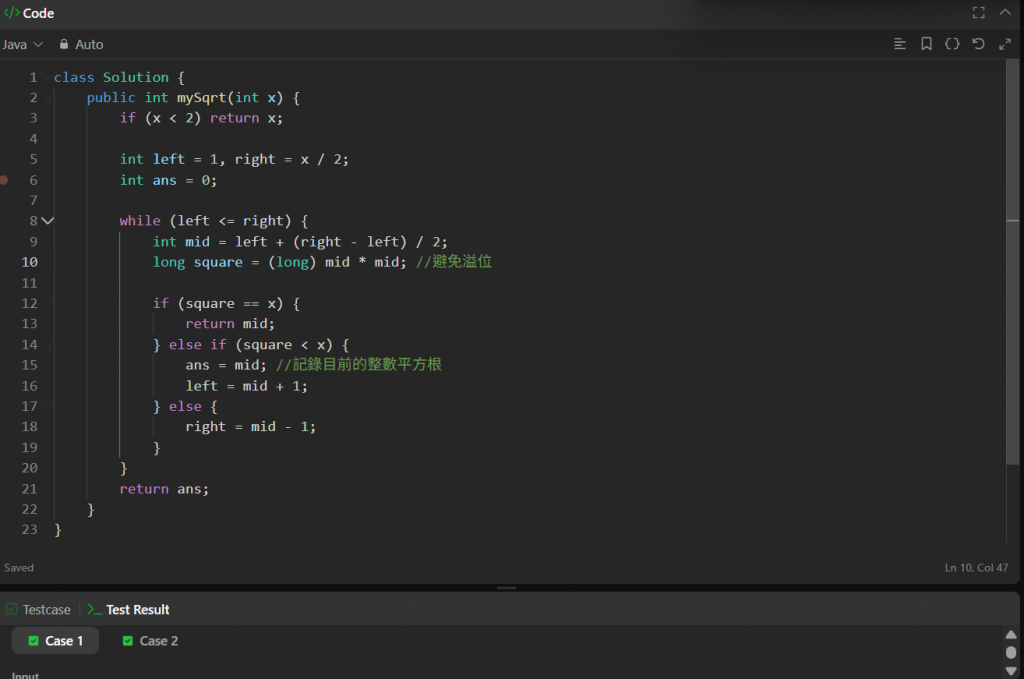The width and height of the screenshot is (1024, 679).
Task: Switch to the Testcase tab
Action: [39, 610]
